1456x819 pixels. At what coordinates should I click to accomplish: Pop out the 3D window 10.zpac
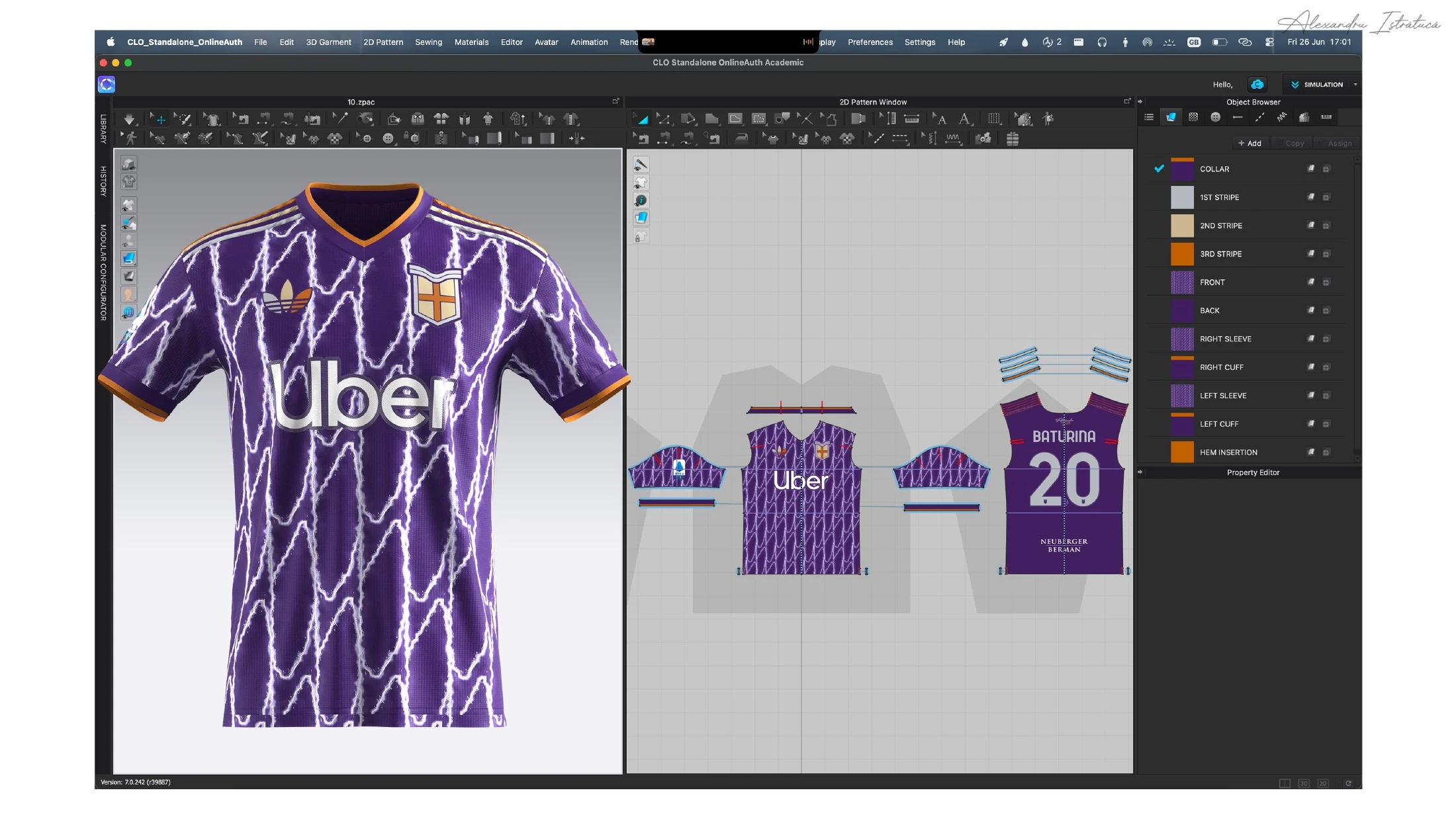pyautogui.click(x=615, y=101)
